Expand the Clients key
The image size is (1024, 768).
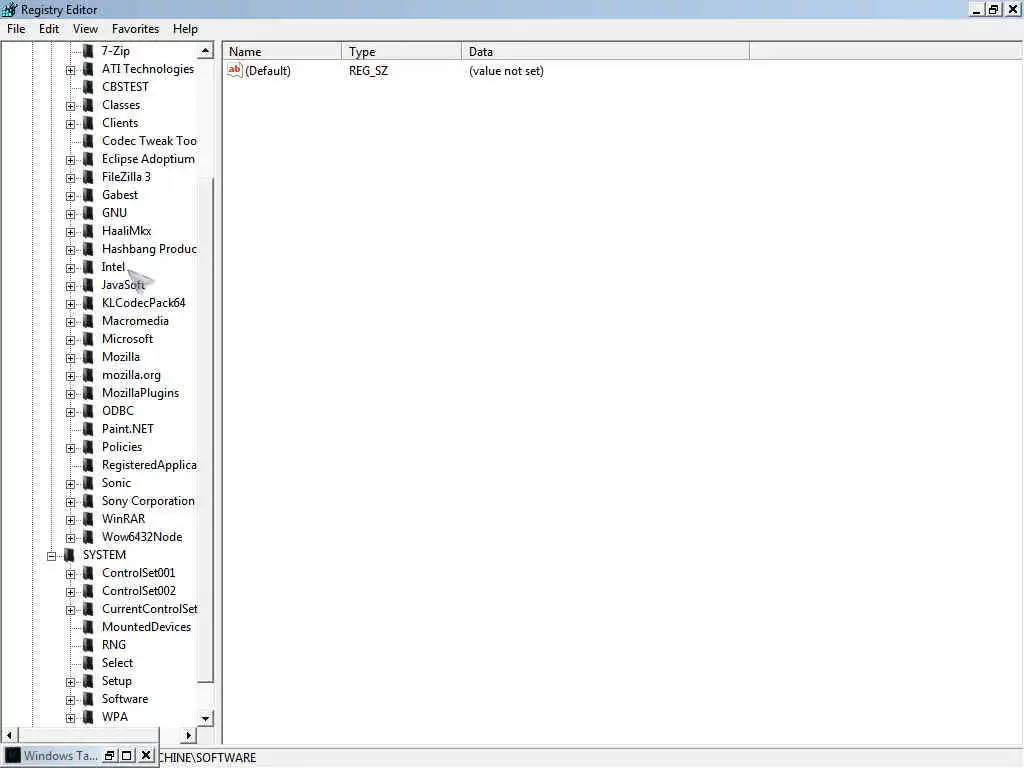point(71,124)
